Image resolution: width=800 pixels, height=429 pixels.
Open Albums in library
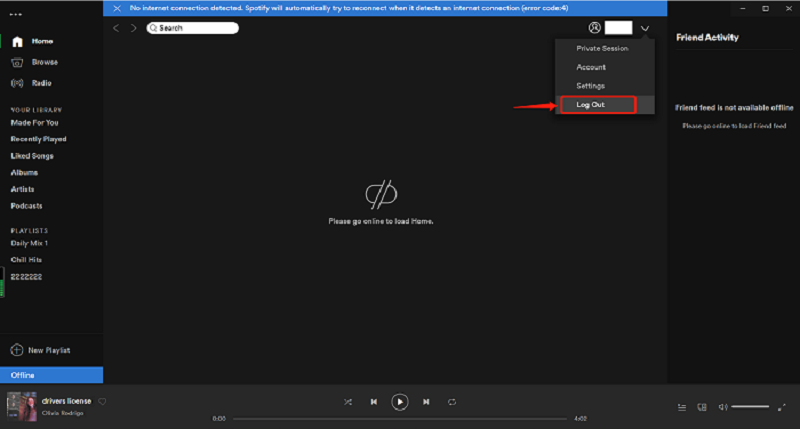coord(24,173)
